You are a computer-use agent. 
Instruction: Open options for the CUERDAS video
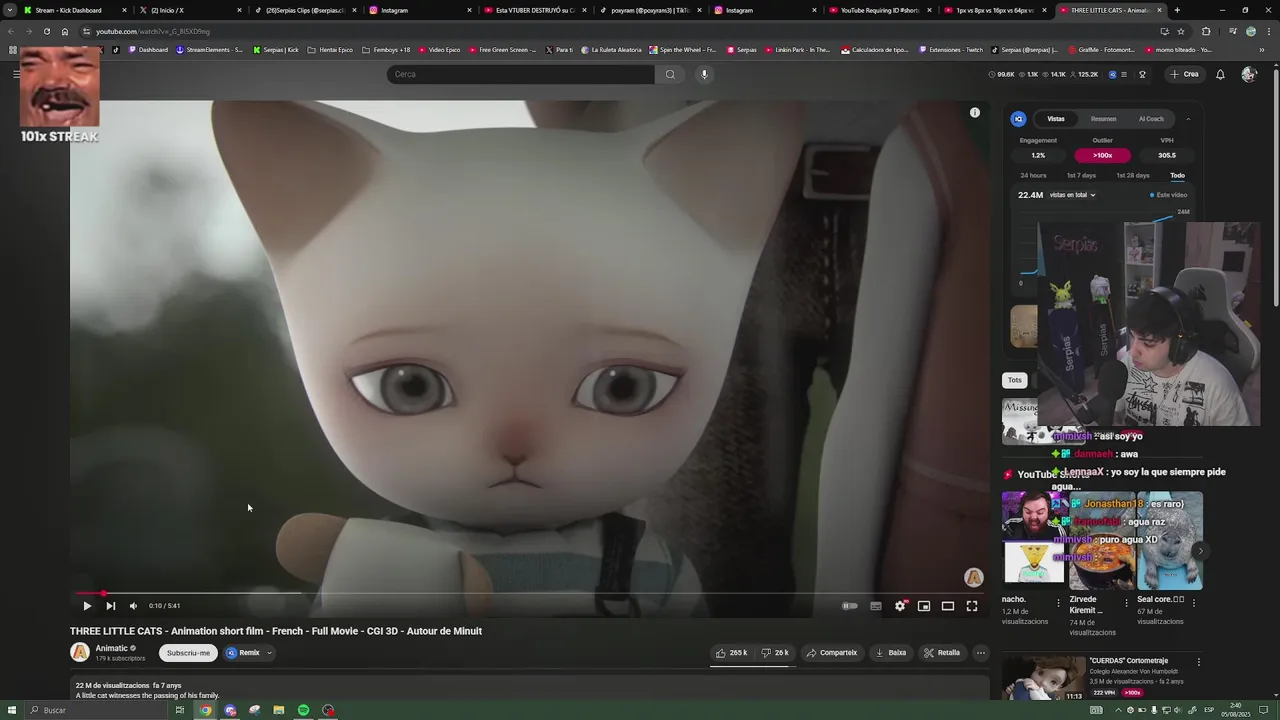pyautogui.click(x=1198, y=662)
